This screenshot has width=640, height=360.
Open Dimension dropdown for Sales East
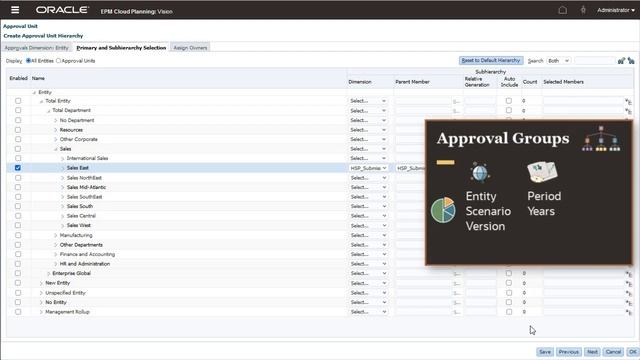tap(368, 168)
